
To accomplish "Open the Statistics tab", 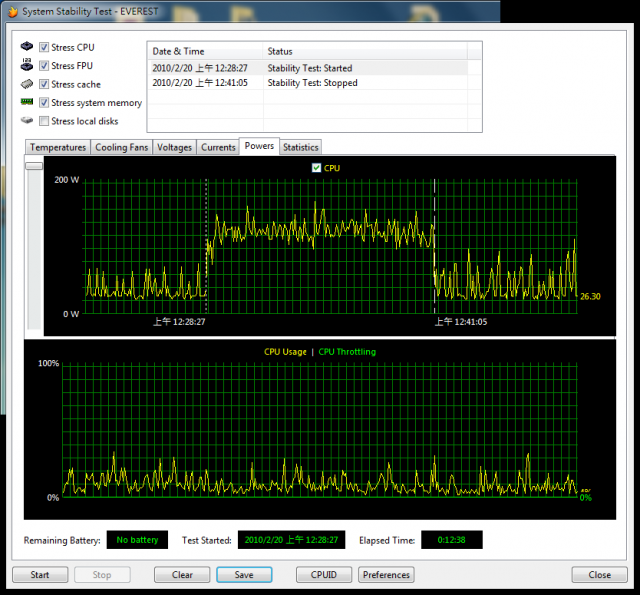I will tap(300, 147).
